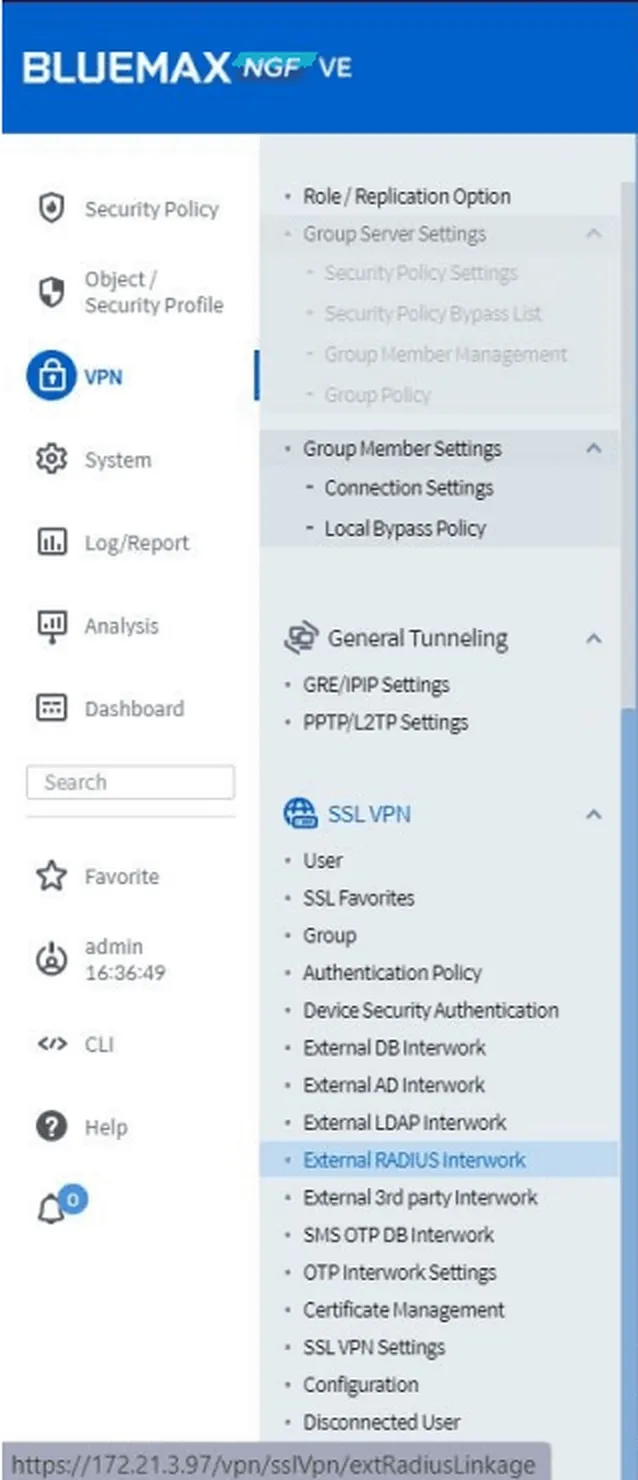The image size is (638, 1480).
Task: Open the CLI code bracket icon
Action: coord(51,1043)
